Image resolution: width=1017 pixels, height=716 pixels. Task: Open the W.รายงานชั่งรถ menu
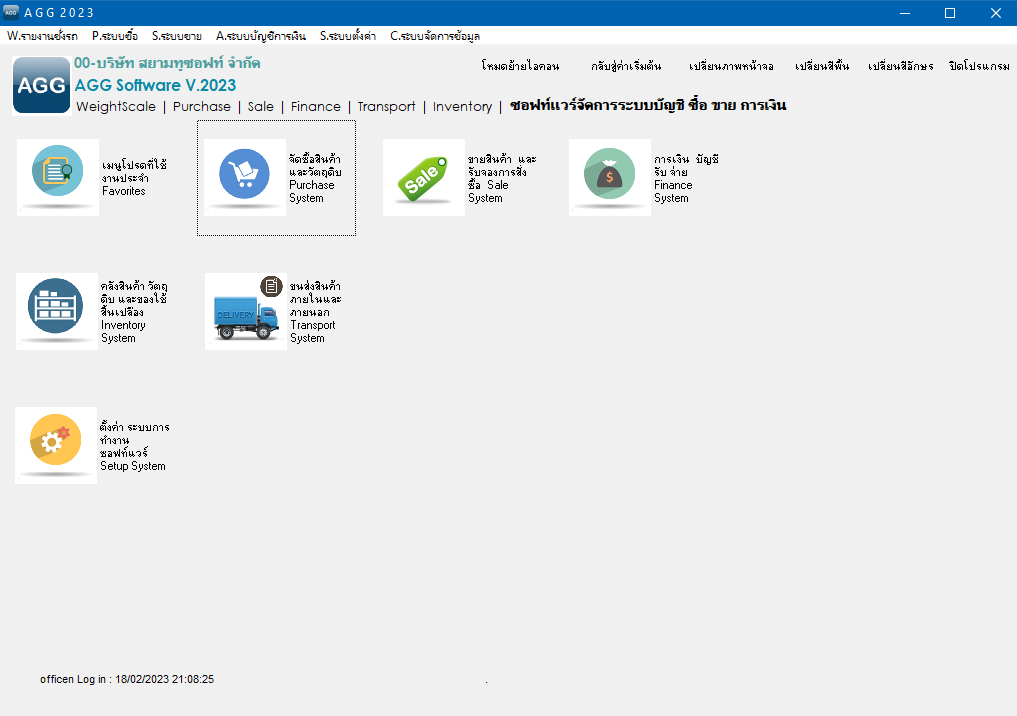42,36
